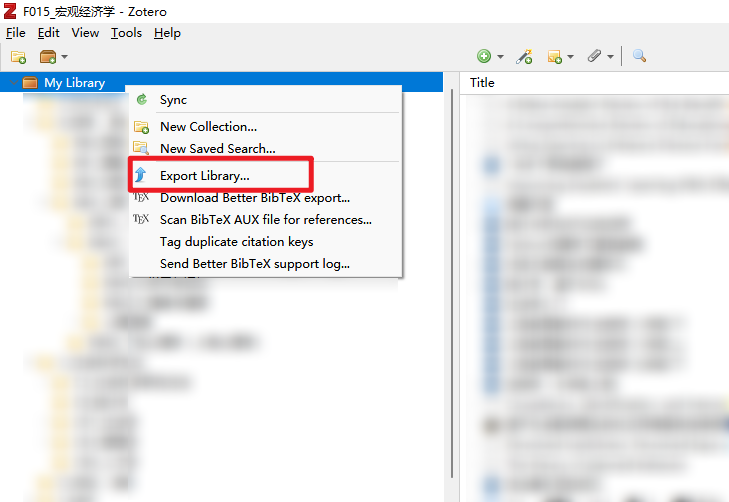729x502 pixels.
Task: Click the Title column header
Action: (x=594, y=83)
